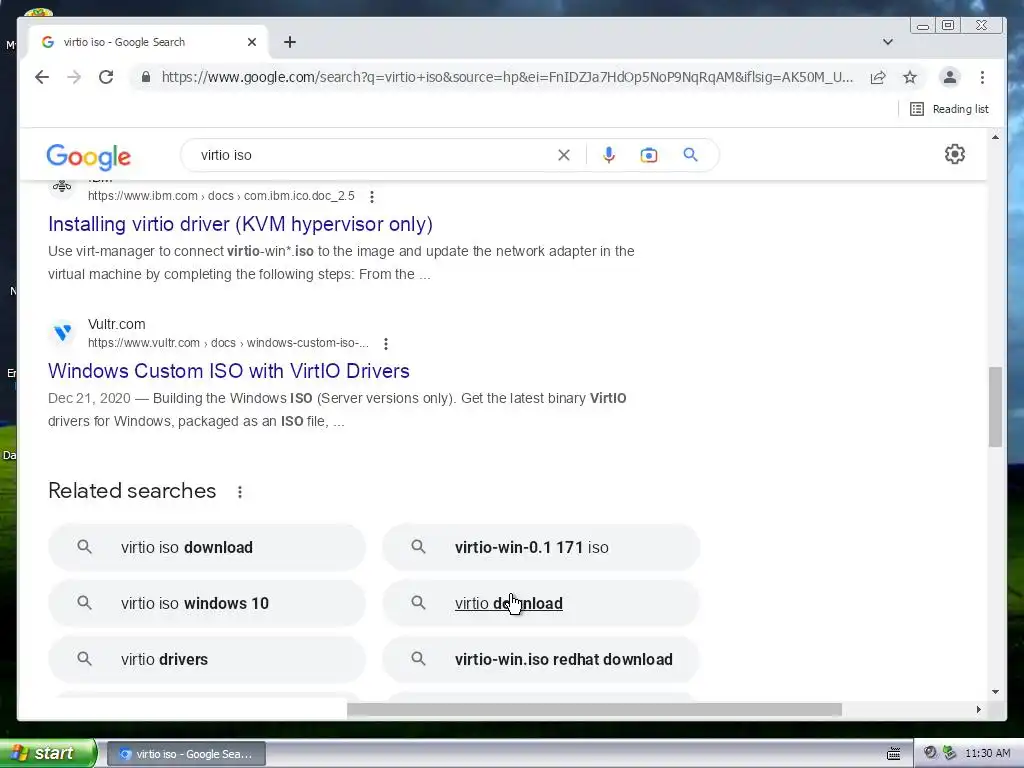Click the forward navigation arrow
1024x768 pixels.
[74, 77]
